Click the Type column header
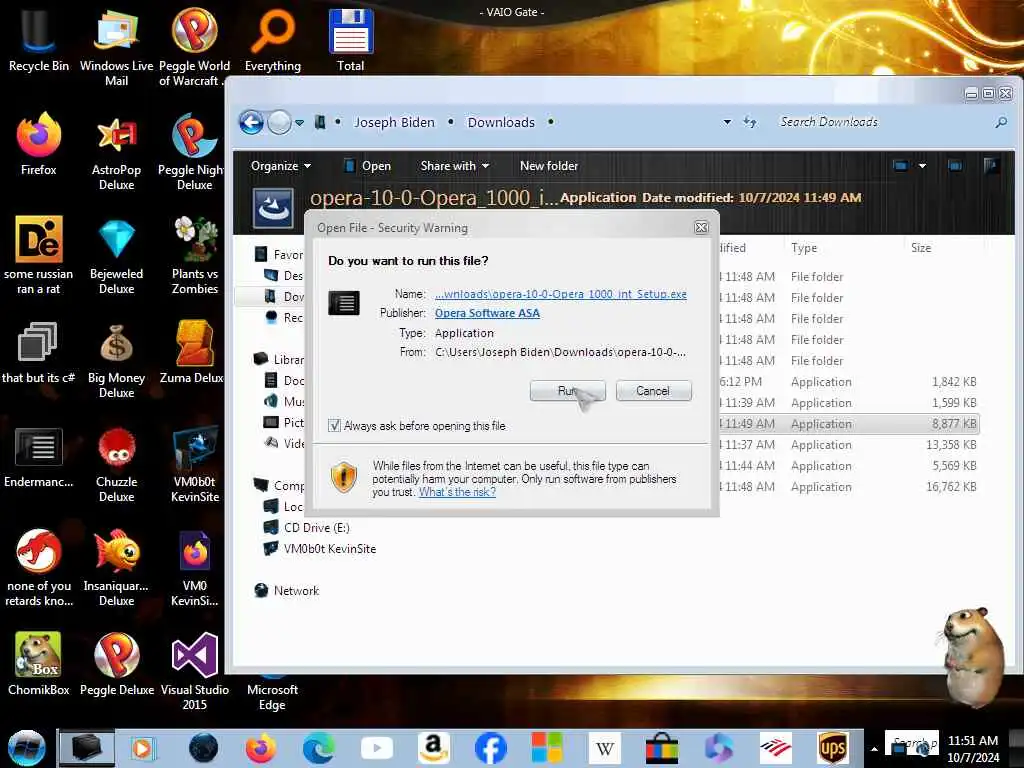Image resolution: width=1024 pixels, height=768 pixels. pyautogui.click(x=804, y=248)
